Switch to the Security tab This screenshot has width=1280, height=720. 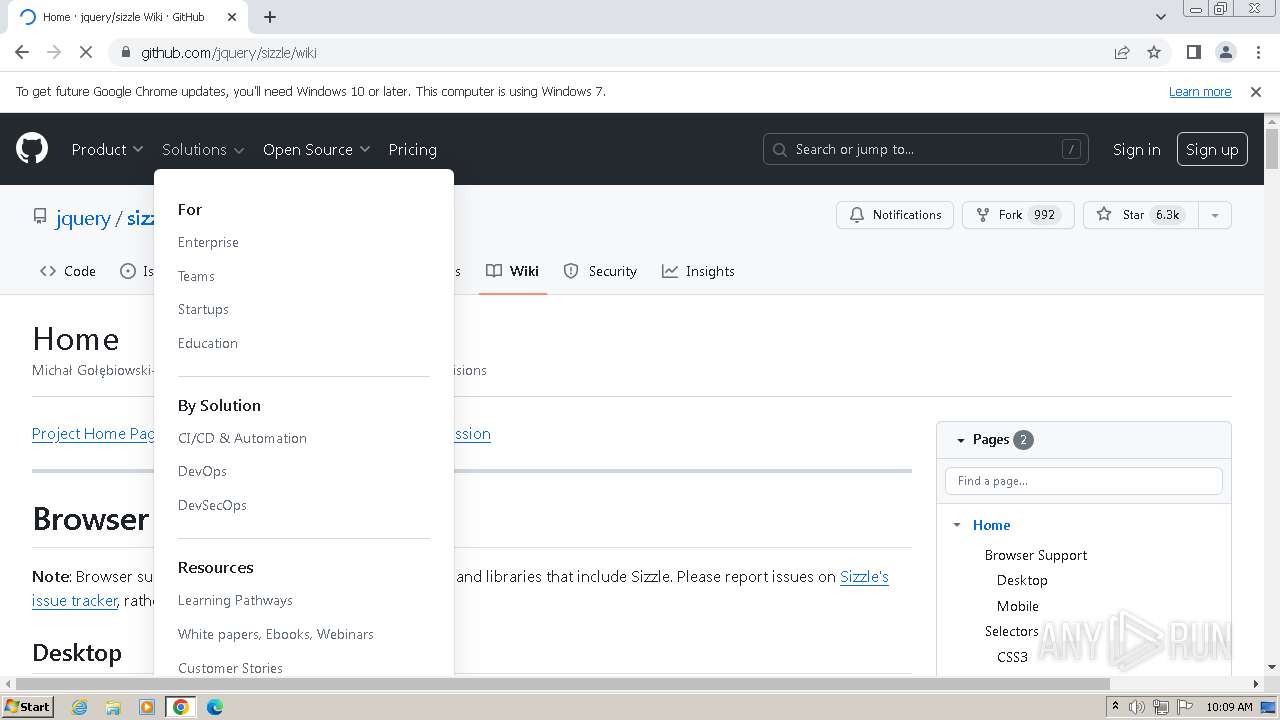[600, 271]
